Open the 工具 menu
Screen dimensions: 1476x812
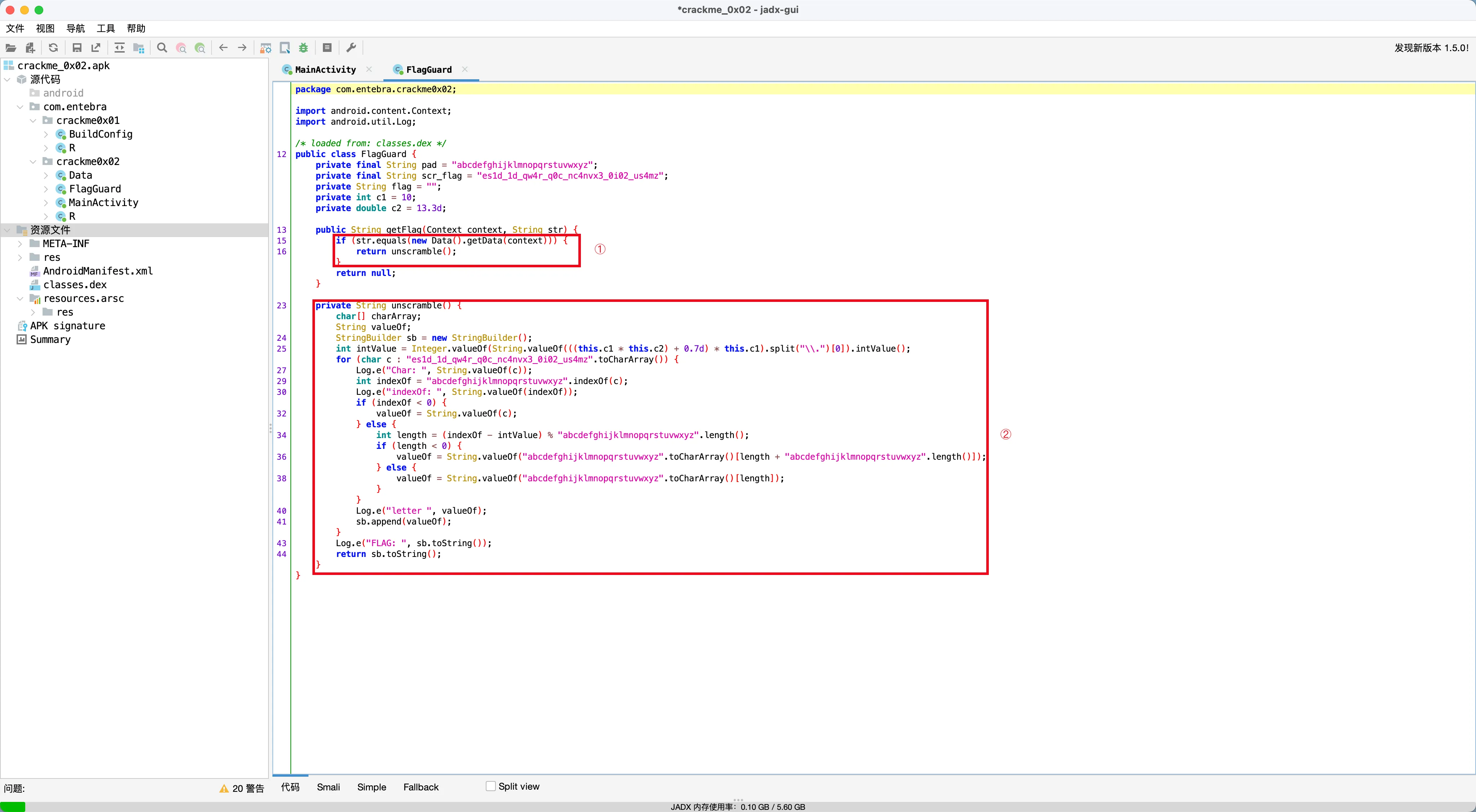point(106,28)
